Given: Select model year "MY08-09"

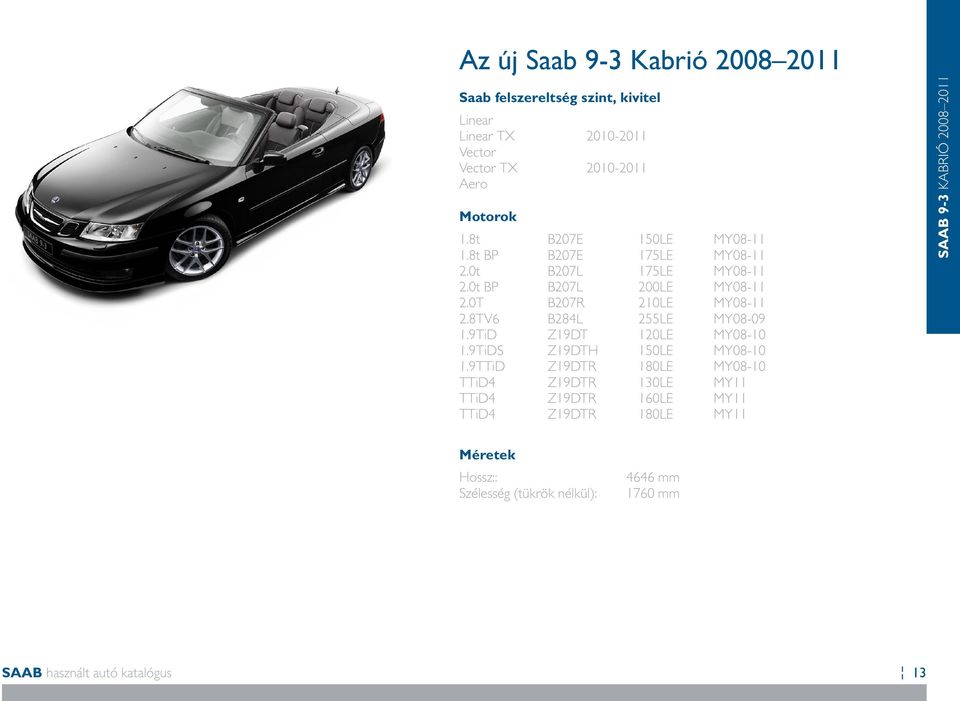Looking at the screenshot, I should point(739,318).
